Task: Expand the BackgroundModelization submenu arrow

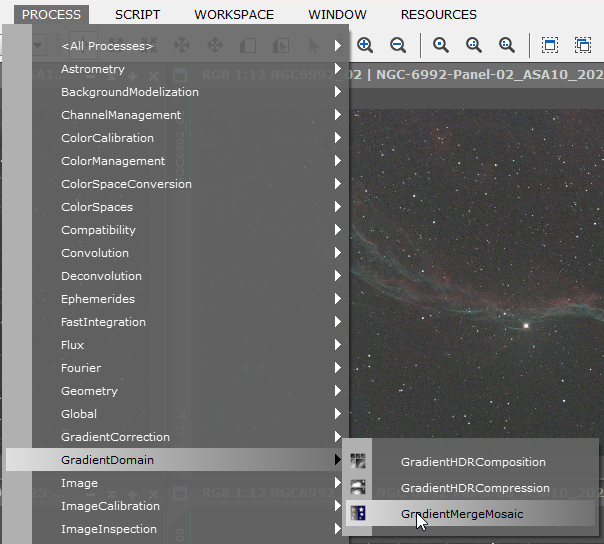Action: pos(338,92)
